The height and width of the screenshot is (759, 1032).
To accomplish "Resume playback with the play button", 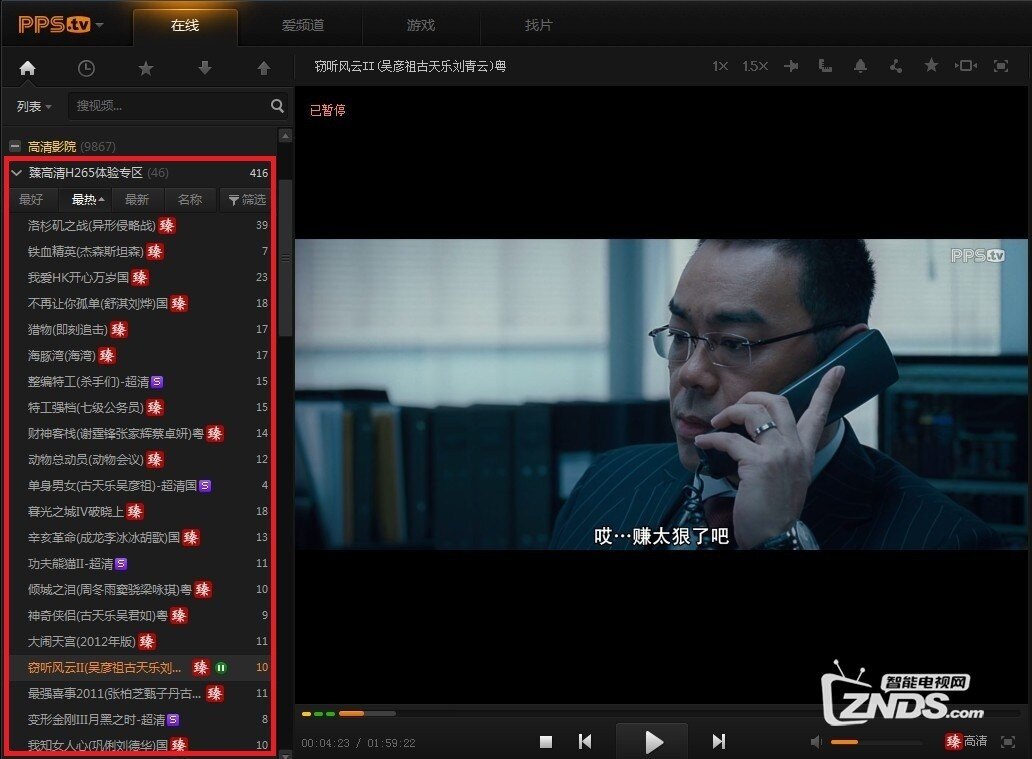I will pyautogui.click(x=652, y=742).
